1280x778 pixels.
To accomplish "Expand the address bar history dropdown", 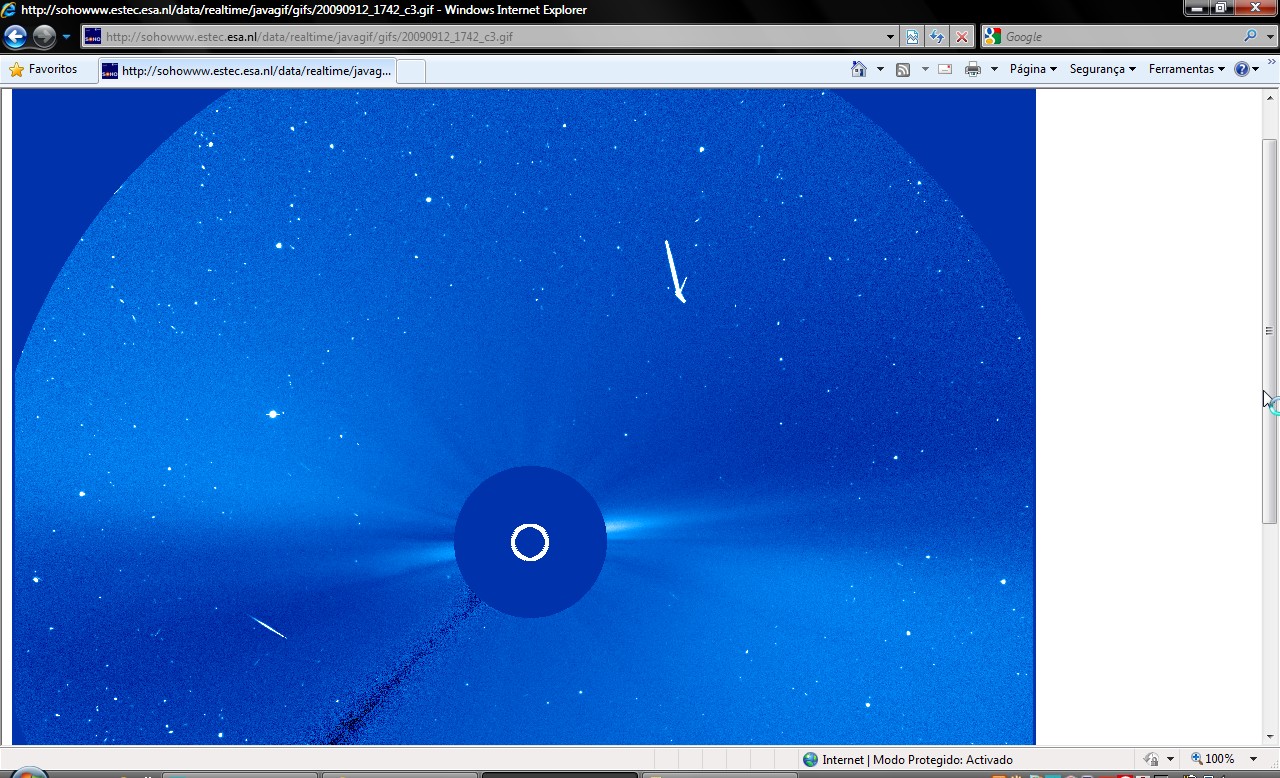I will (x=891, y=37).
